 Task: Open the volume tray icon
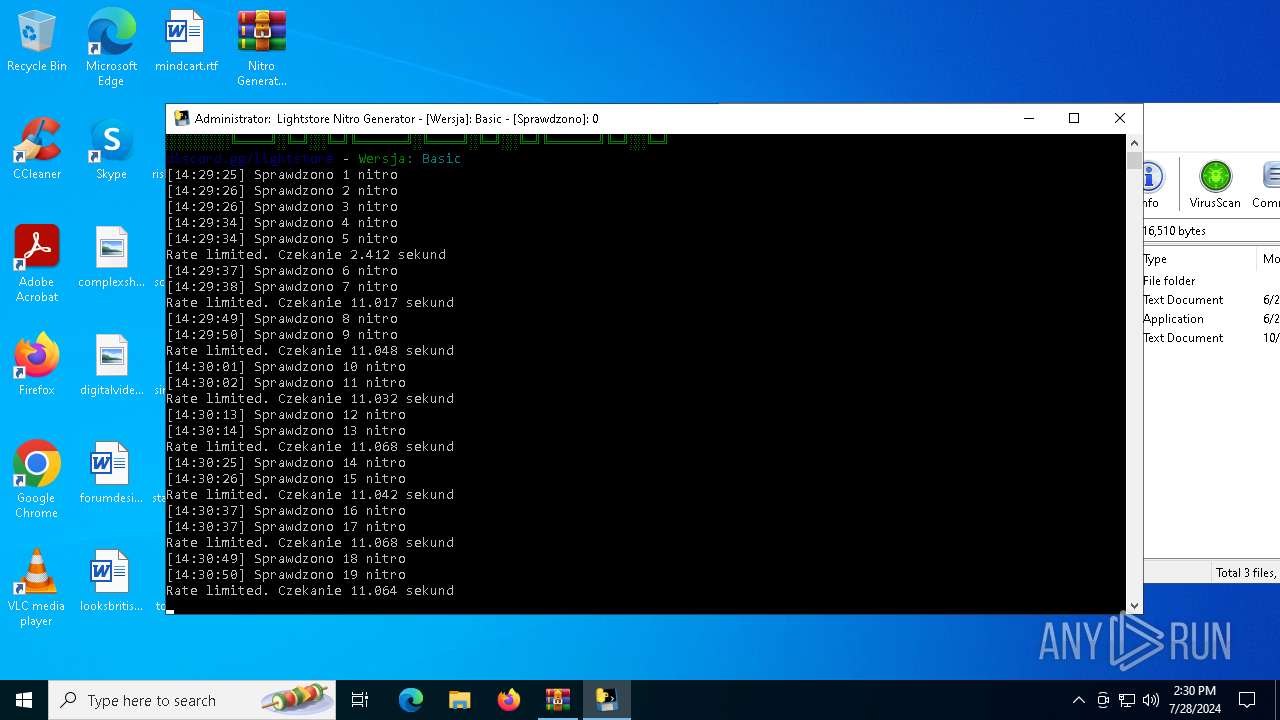(1151, 700)
